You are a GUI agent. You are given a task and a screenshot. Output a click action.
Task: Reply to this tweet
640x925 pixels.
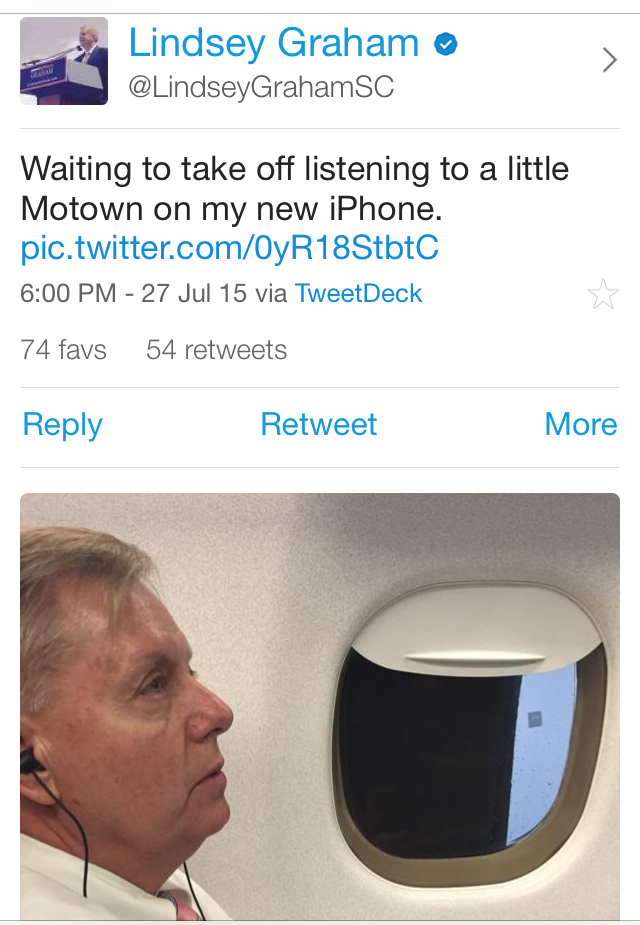coord(62,425)
